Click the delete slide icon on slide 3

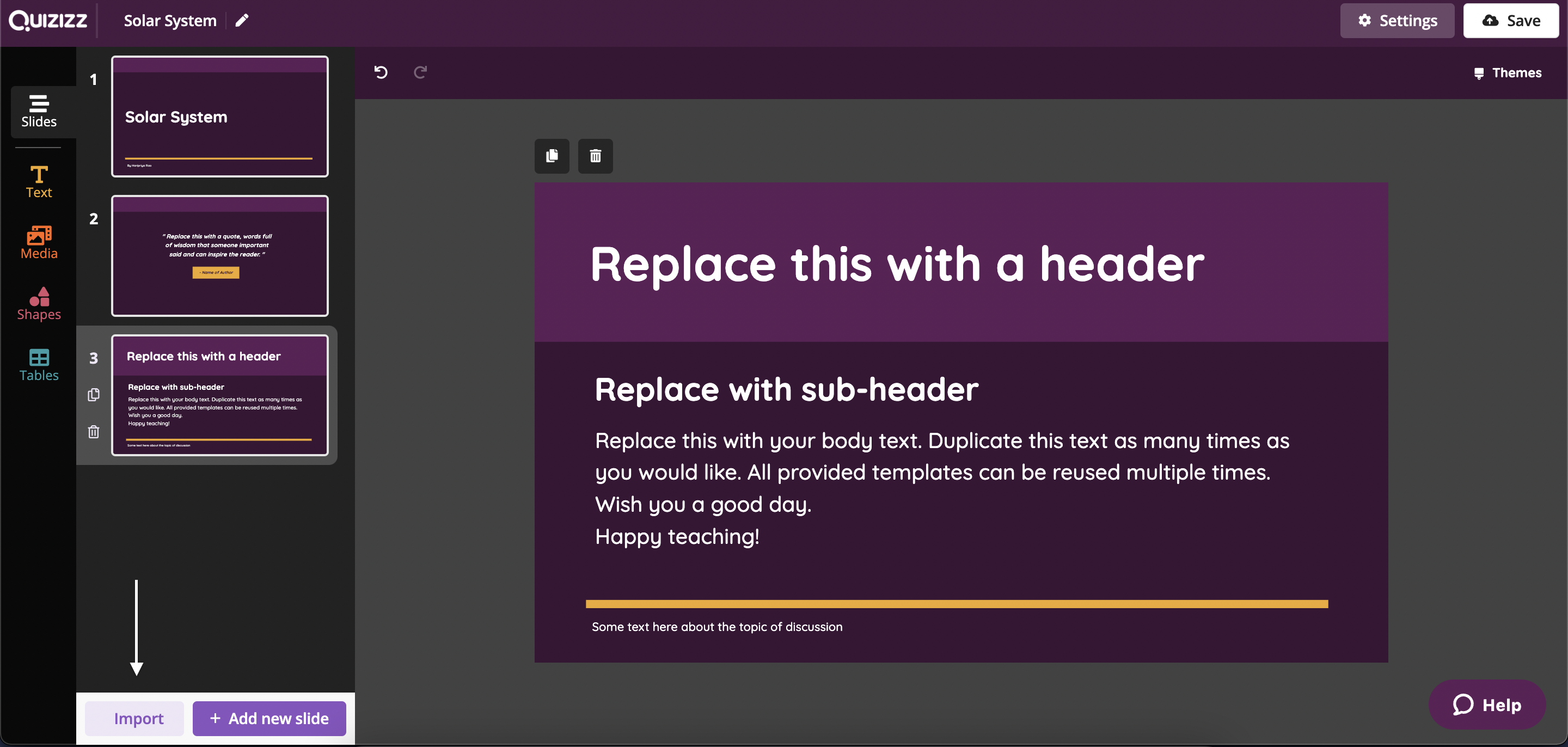93,431
